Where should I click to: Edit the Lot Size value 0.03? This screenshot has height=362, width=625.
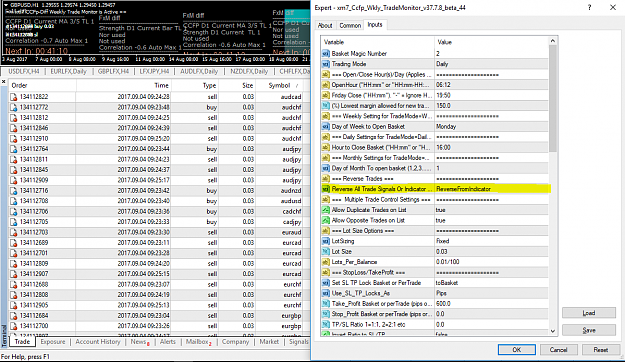(491, 252)
